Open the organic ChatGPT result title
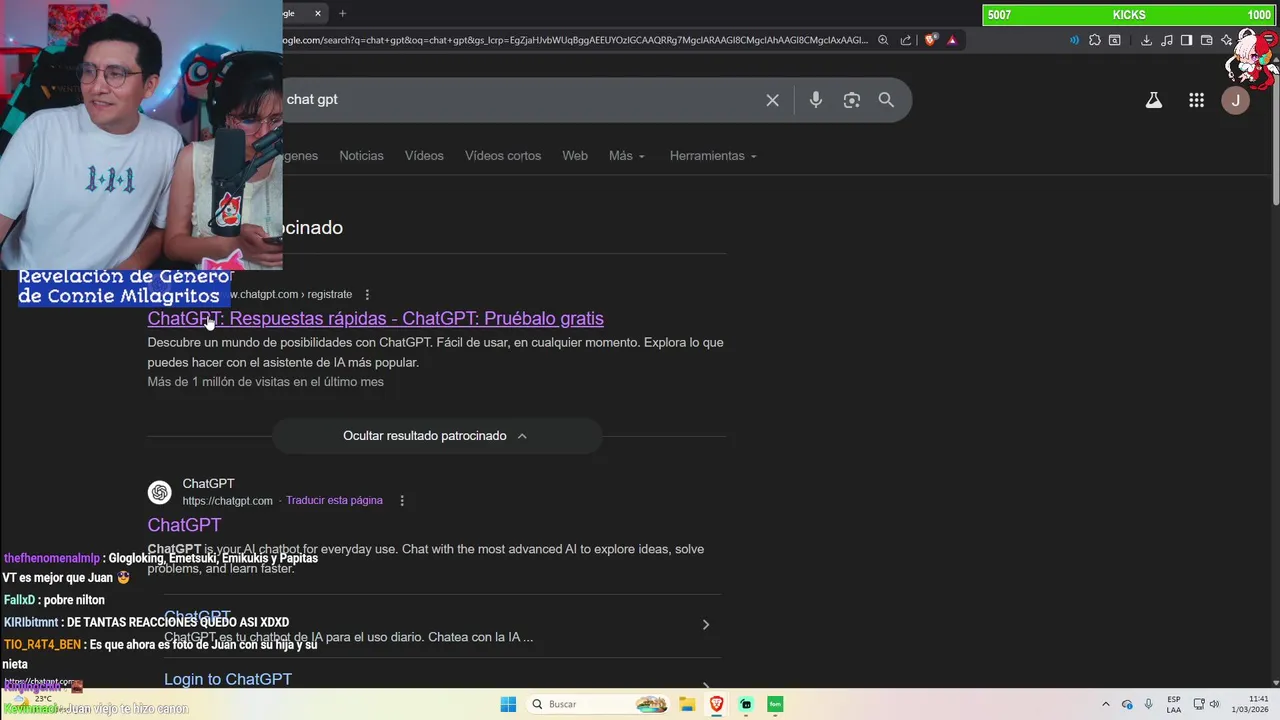The image size is (1280, 720). (185, 525)
